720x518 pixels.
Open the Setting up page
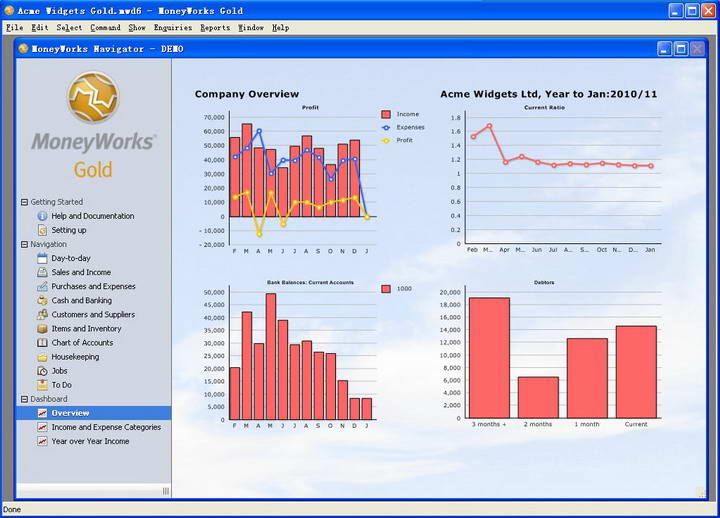click(x=69, y=230)
